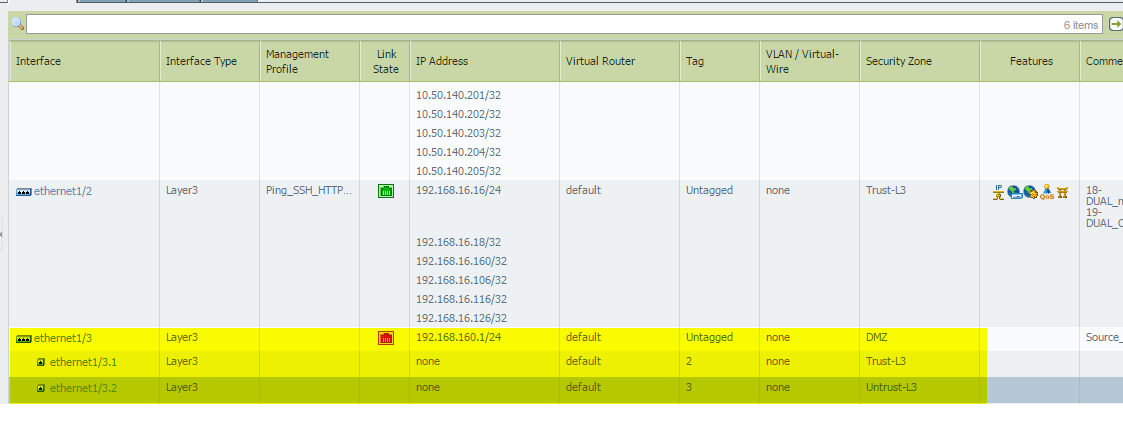Click the IP feature icon for ethernet1/2

point(998,192)
